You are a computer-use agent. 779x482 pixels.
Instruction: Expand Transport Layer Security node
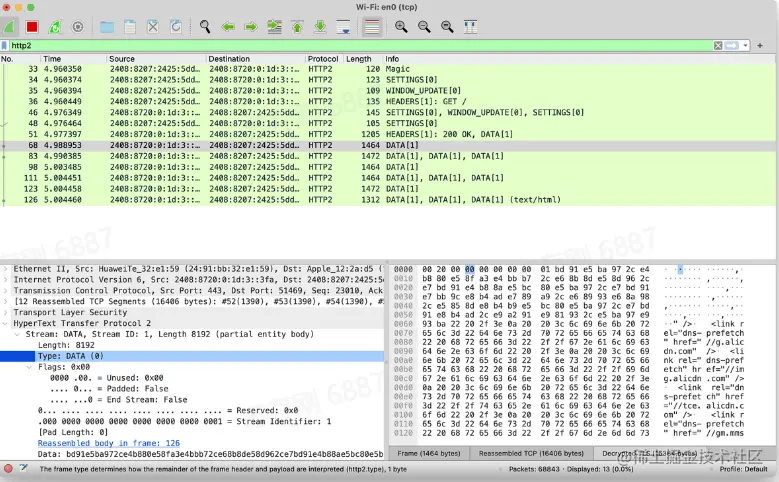pyautogui.click(x=5, y=313)
